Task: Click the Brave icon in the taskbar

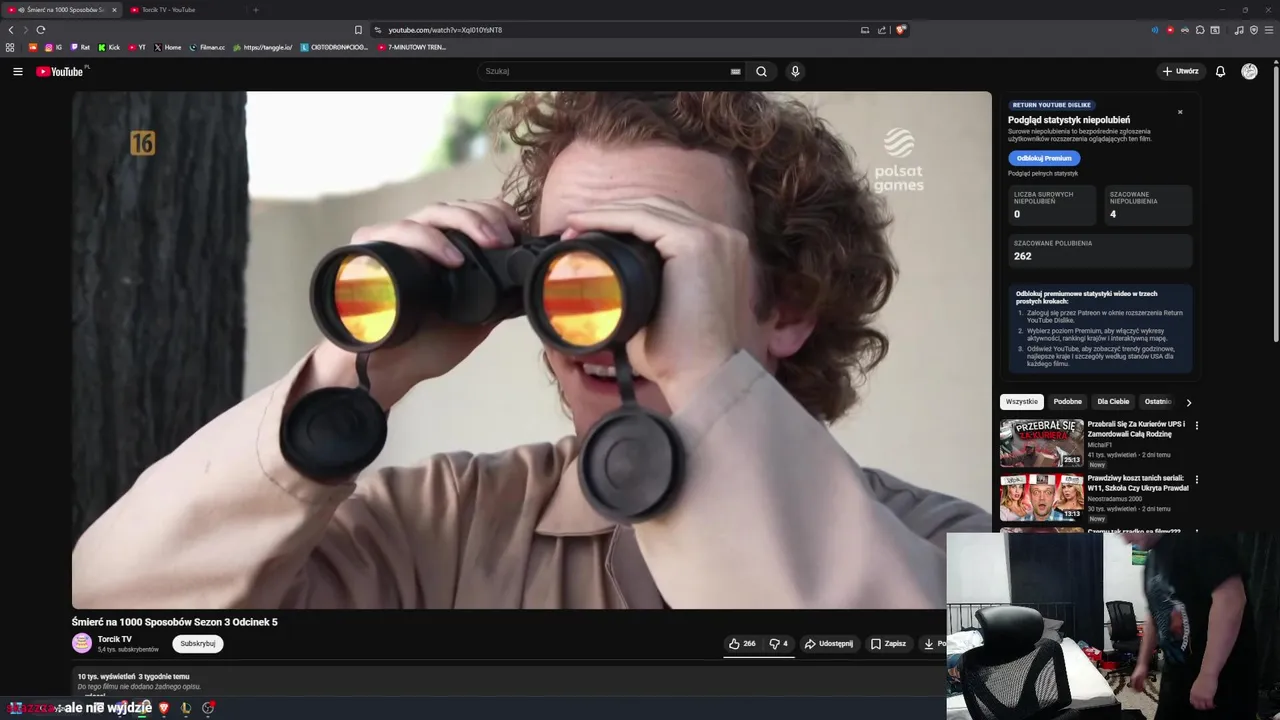Action: (x=164, y=708)
